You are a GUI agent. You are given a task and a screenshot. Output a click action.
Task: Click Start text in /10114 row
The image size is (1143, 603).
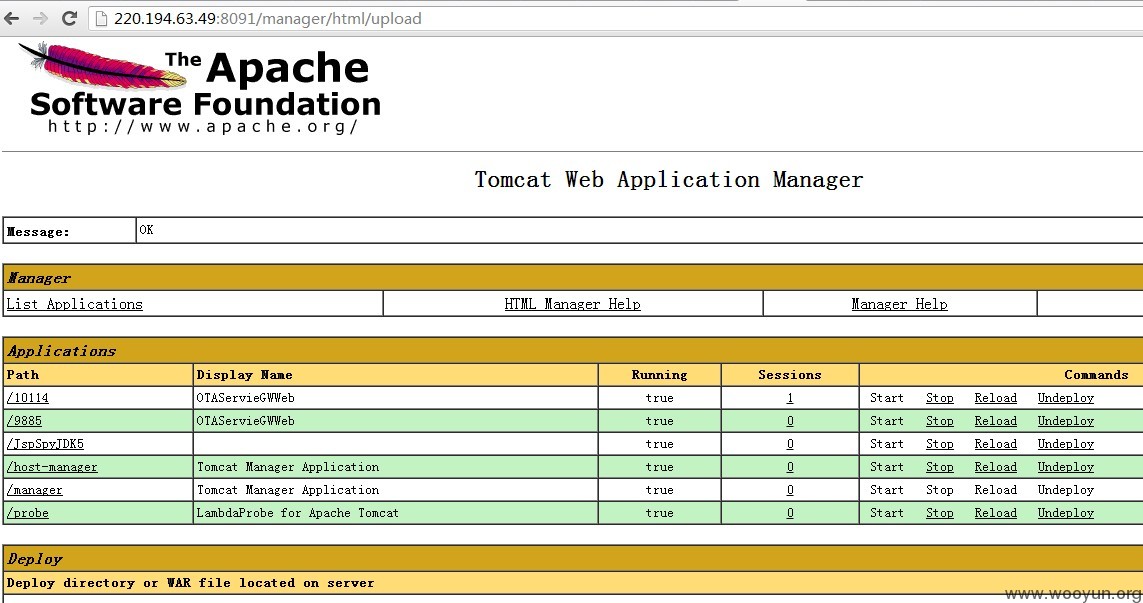886,398
